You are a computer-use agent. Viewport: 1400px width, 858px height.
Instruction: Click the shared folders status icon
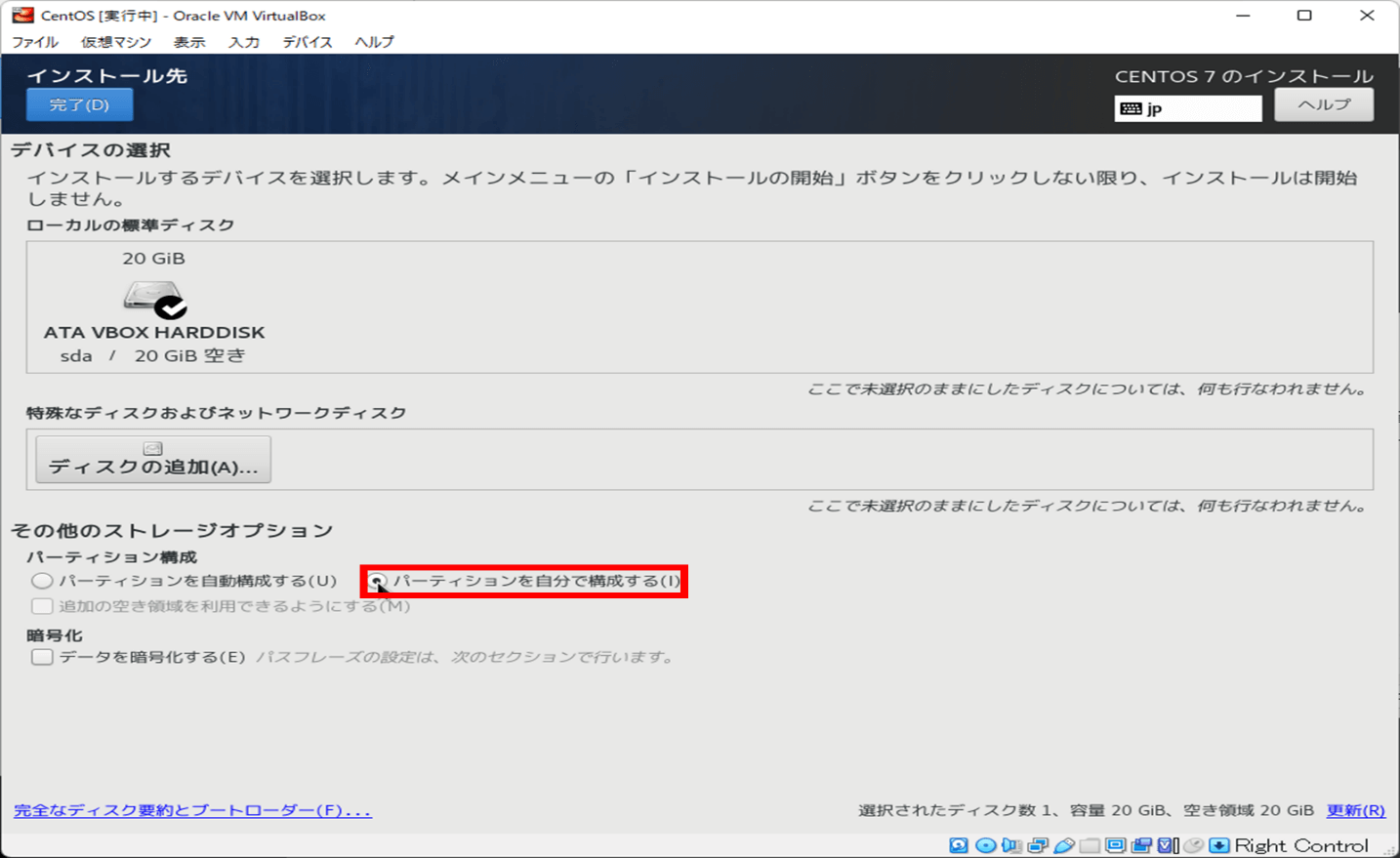1090,845
